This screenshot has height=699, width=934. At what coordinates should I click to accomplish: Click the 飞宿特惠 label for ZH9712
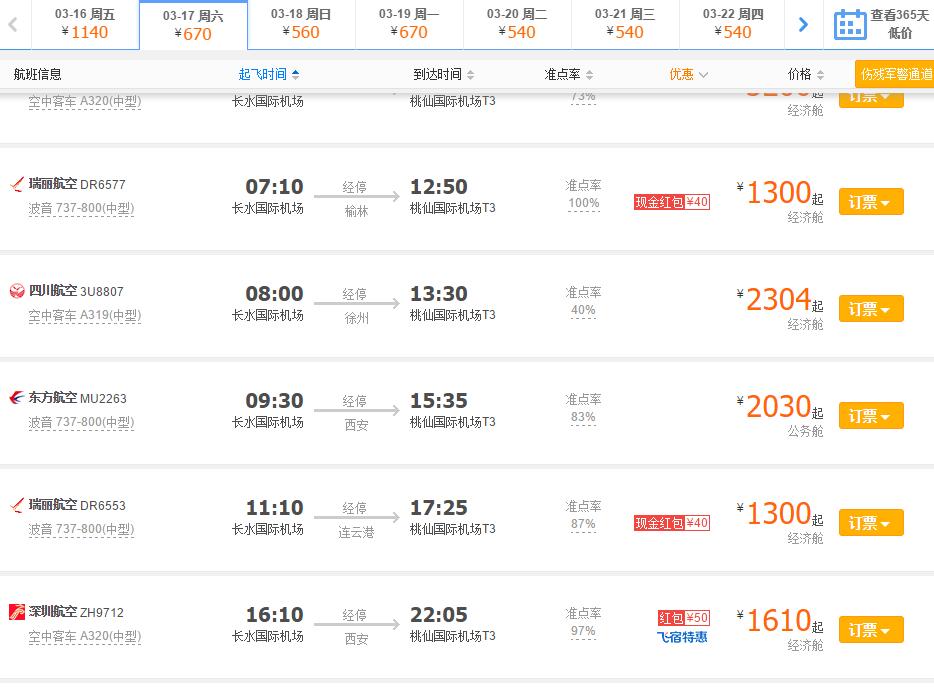point(682,637)
